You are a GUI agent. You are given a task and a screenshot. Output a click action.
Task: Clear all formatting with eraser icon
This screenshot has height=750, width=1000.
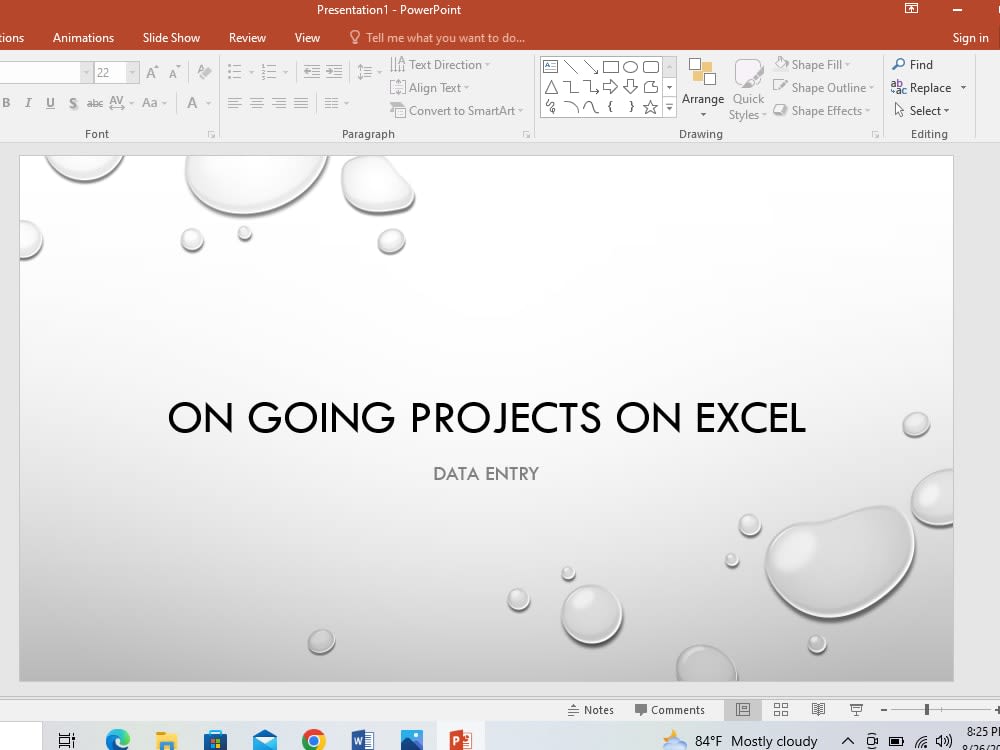click(204, 72)
